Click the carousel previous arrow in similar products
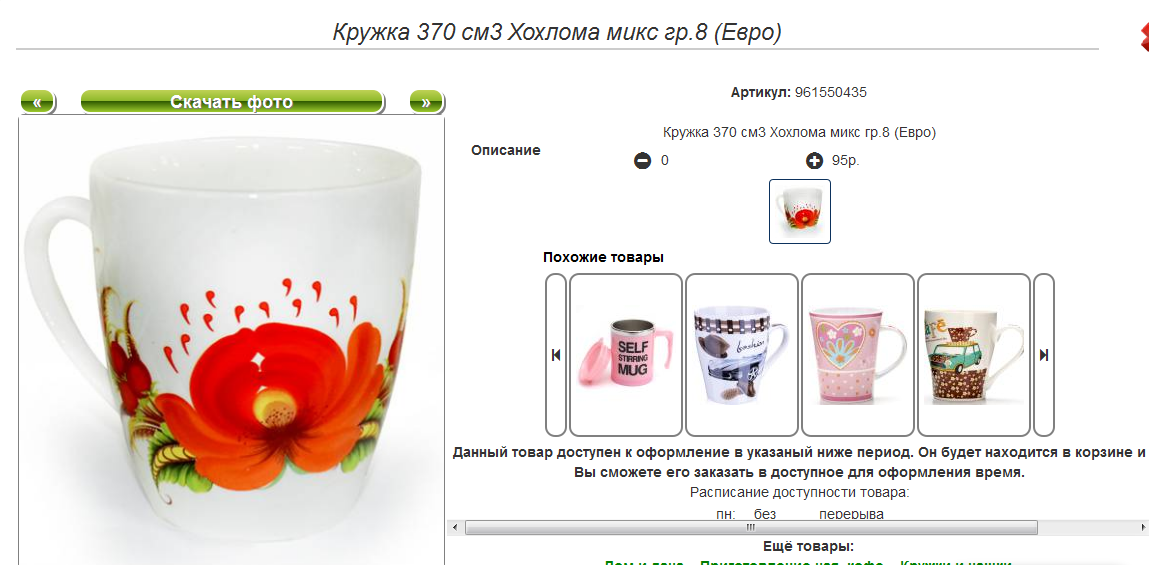Screen dimensions: 1149x565 point(555,355)
